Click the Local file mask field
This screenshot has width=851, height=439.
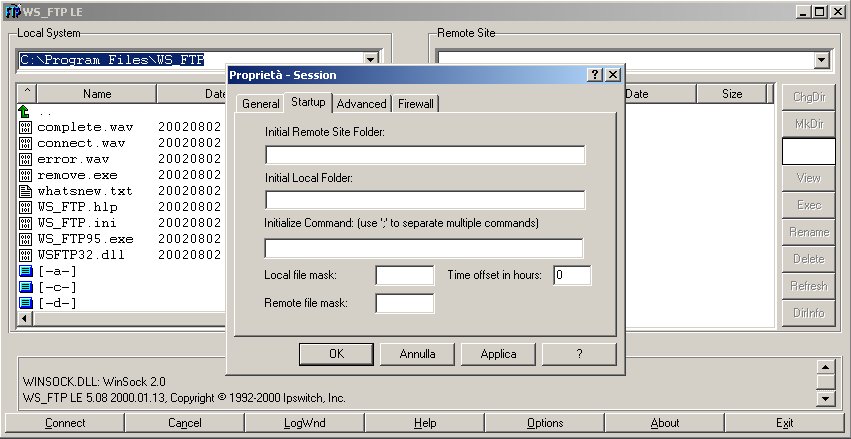coord(405,275)
